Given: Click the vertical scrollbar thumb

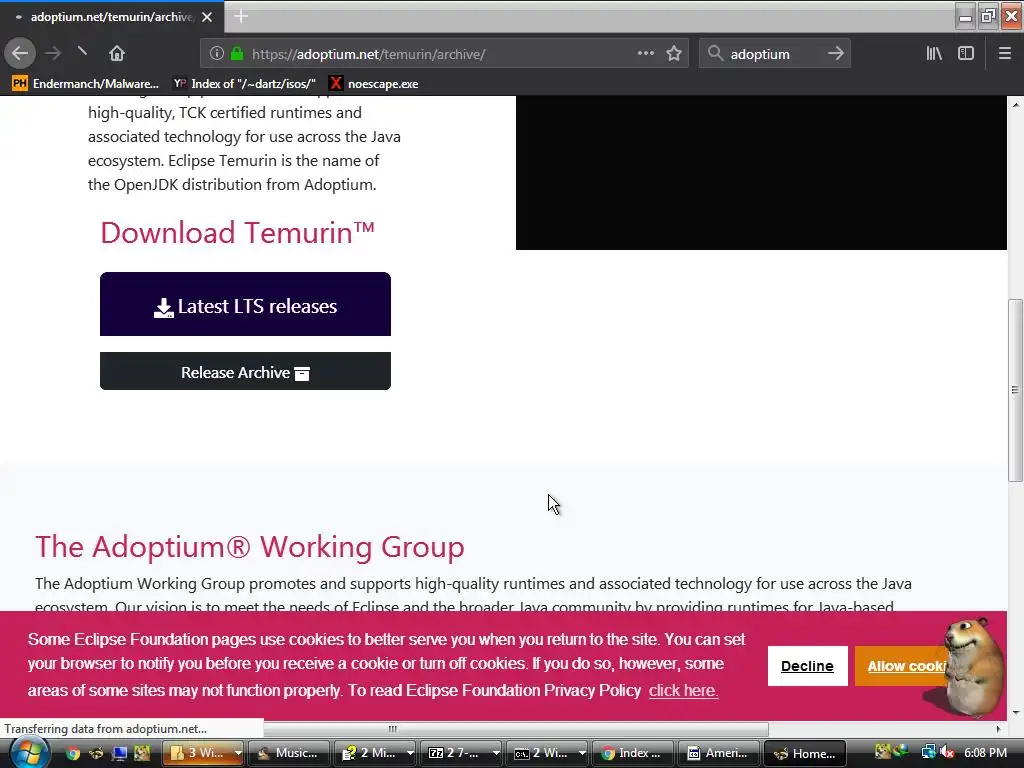Looking at the screenshot, I should [1015, 390].
